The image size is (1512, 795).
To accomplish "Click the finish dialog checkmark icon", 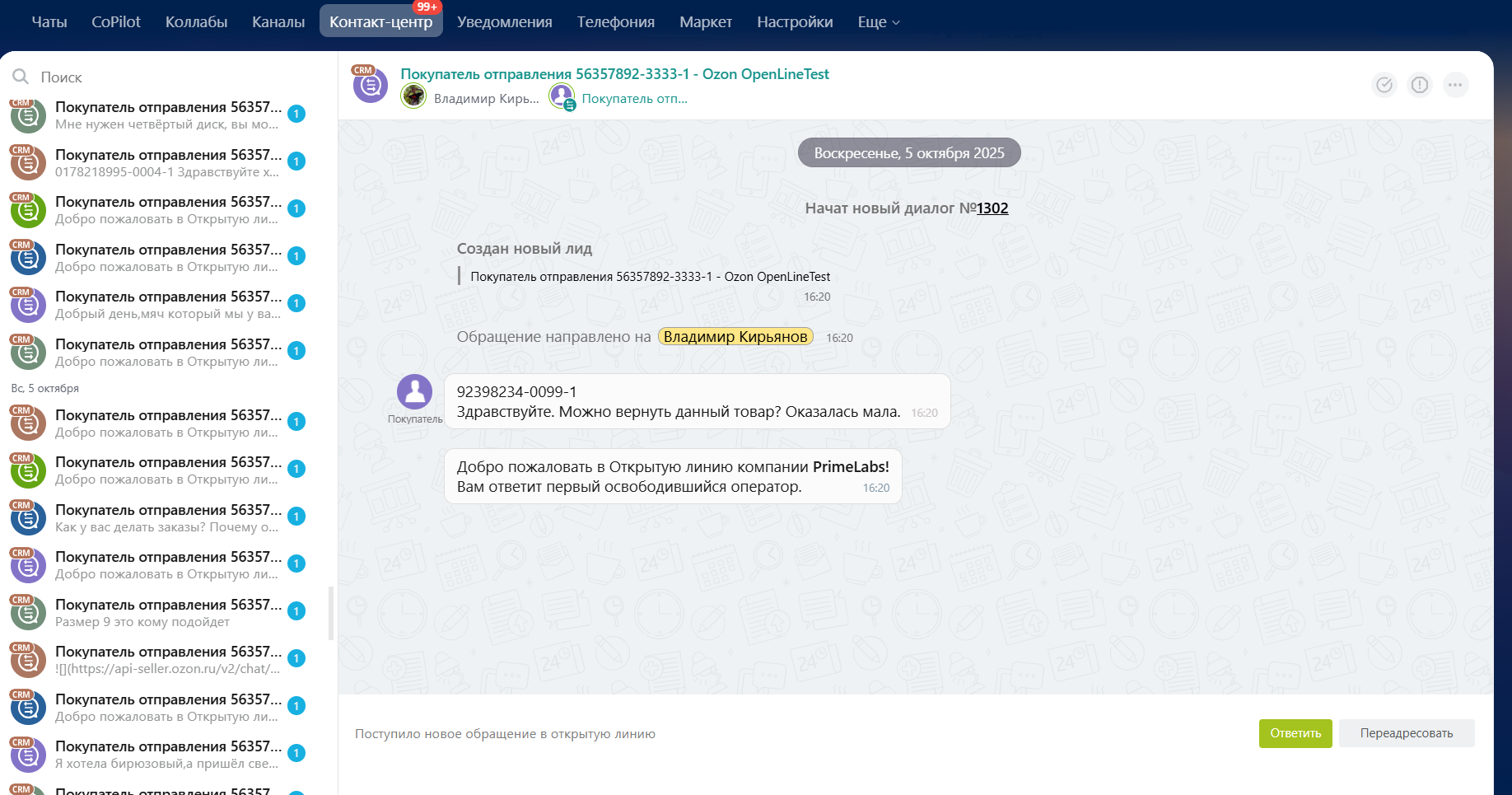I will click(1384, 85).
